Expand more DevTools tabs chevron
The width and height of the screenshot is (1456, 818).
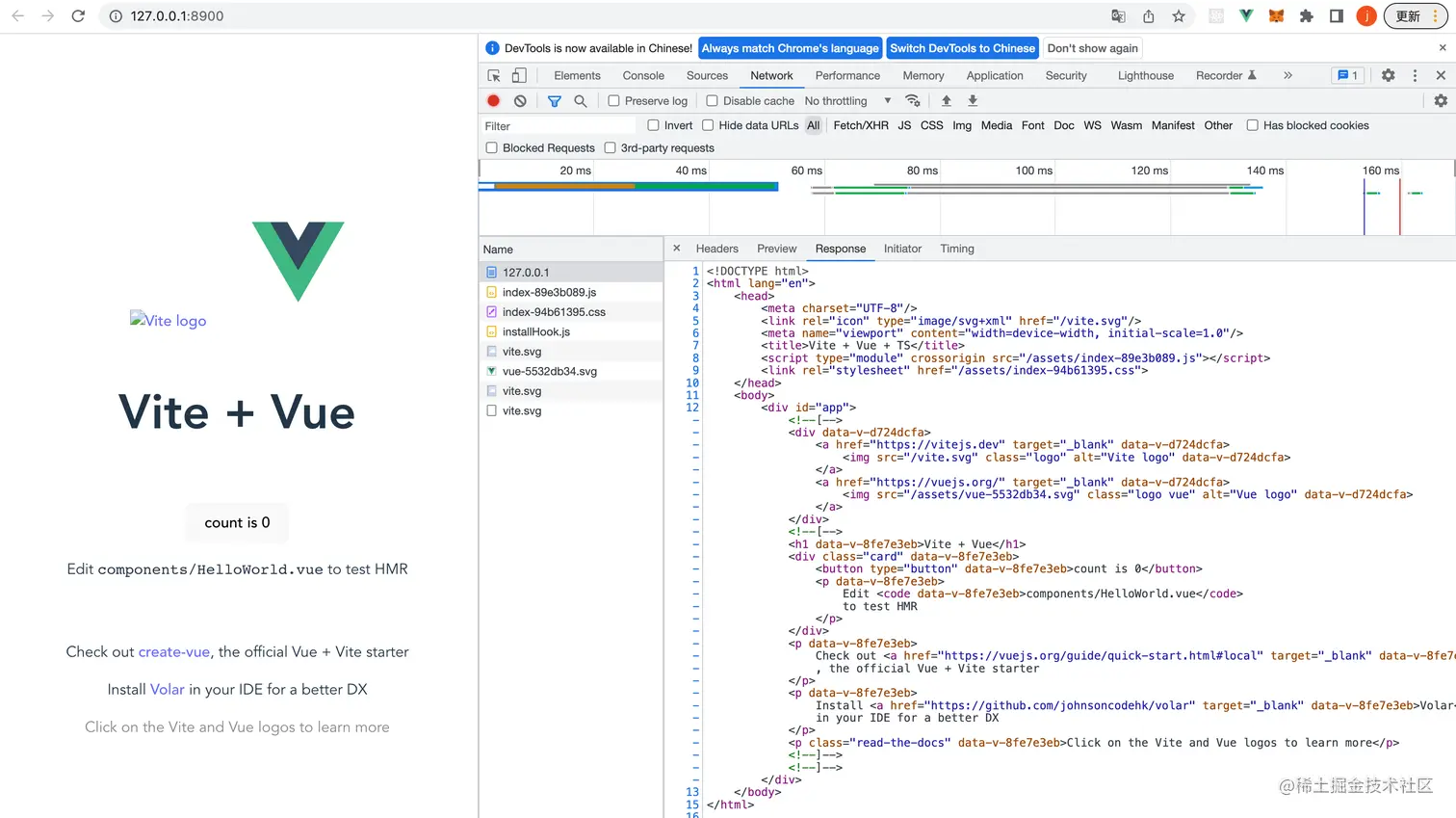click(1287, 75)
